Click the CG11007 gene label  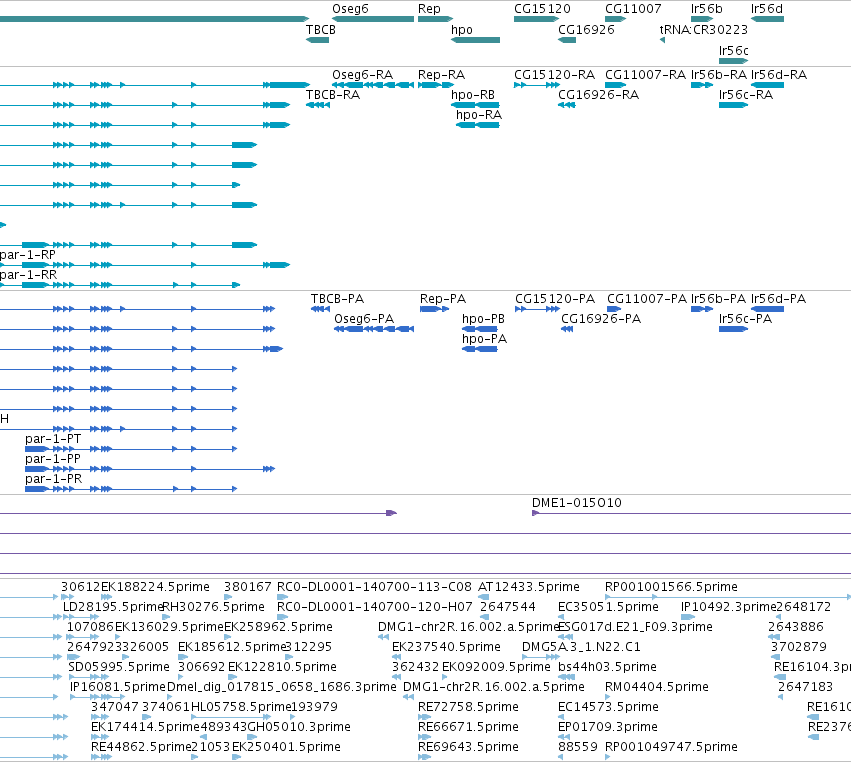(x=633, y=9)
